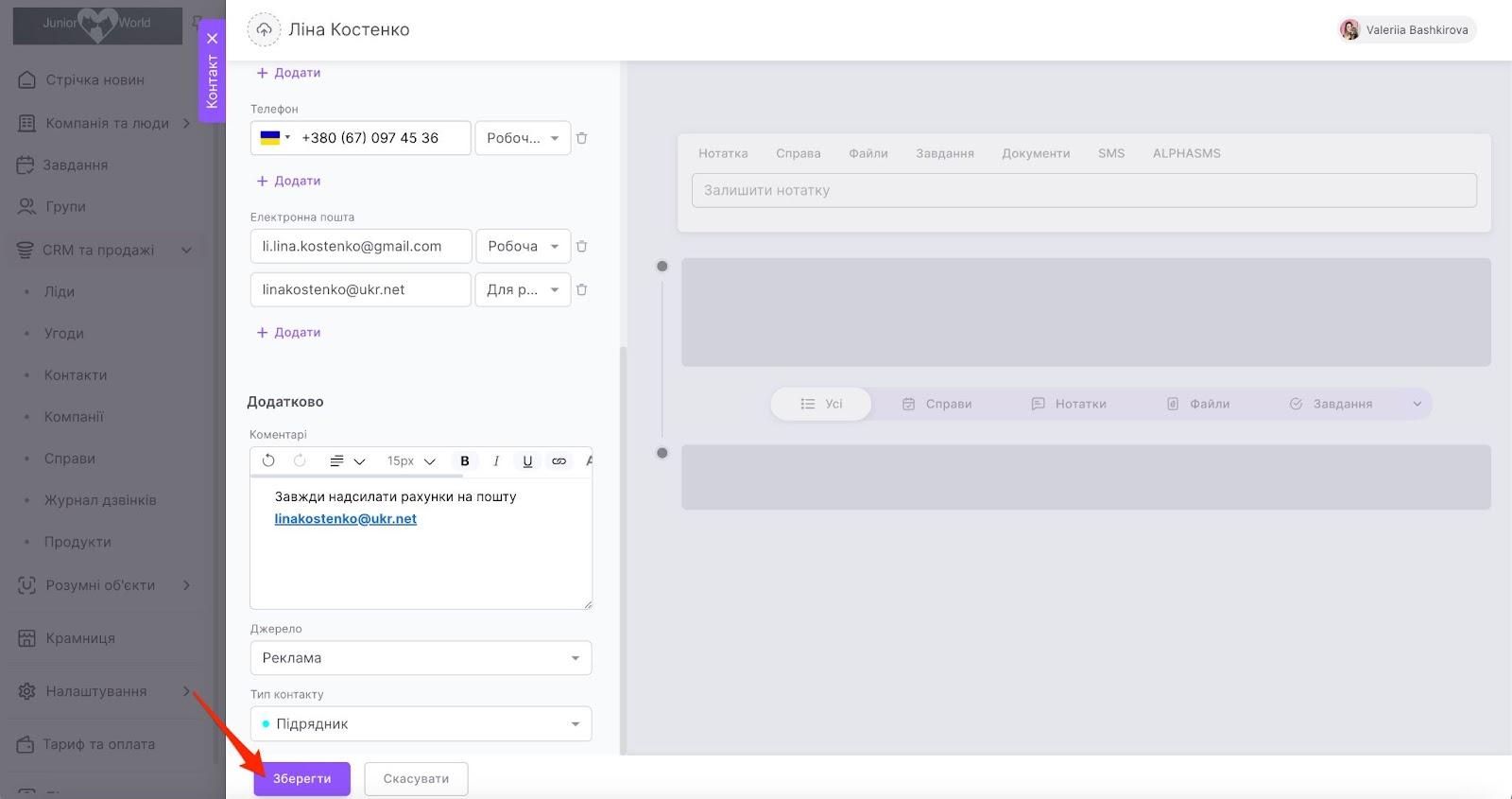This screenshot has height=799, width=1512.
Task: Click the Скасувати button
Action: 416,779
